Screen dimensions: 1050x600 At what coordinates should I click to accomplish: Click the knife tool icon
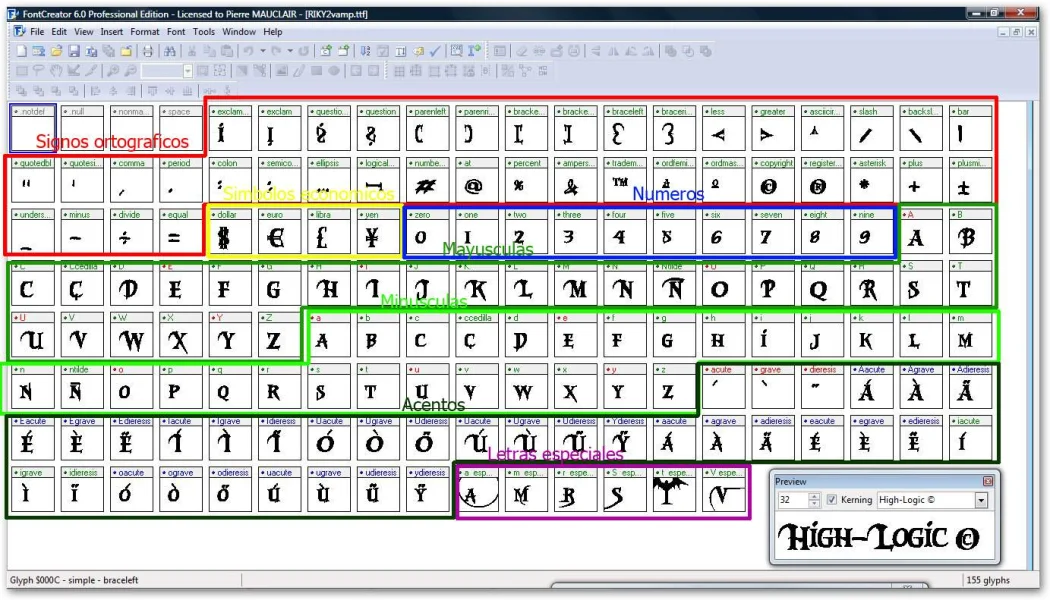pos(91,71)
